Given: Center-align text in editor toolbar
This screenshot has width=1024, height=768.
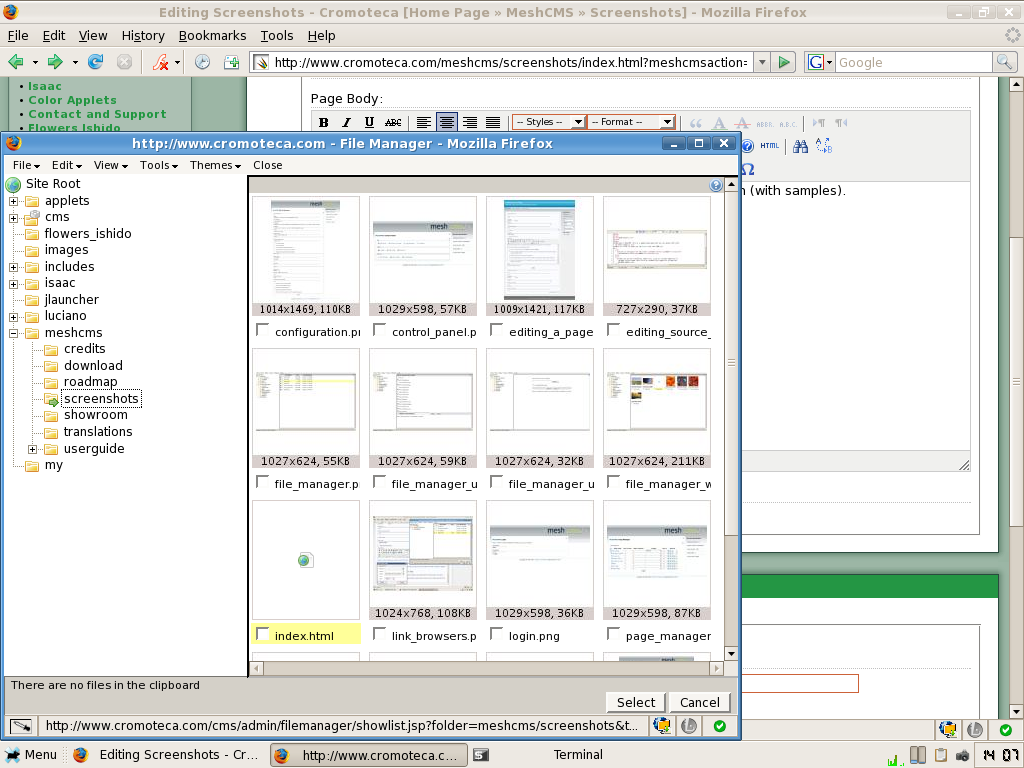Looking at the screenshot, I should (x=447, y=122).
